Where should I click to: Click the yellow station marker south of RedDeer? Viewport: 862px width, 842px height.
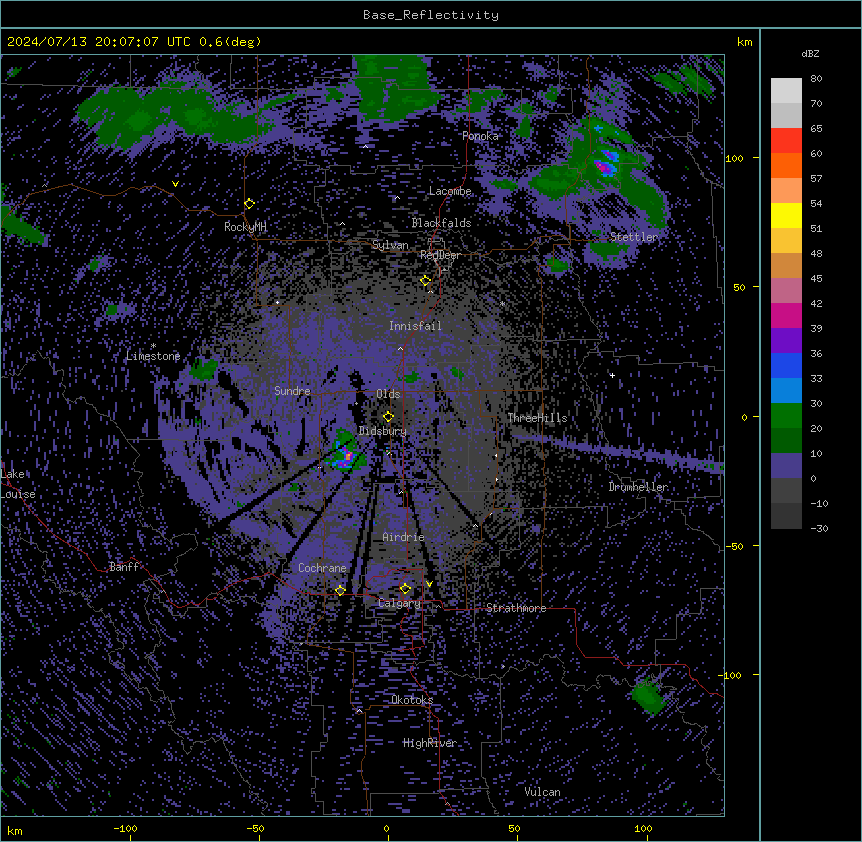[425, 281]
